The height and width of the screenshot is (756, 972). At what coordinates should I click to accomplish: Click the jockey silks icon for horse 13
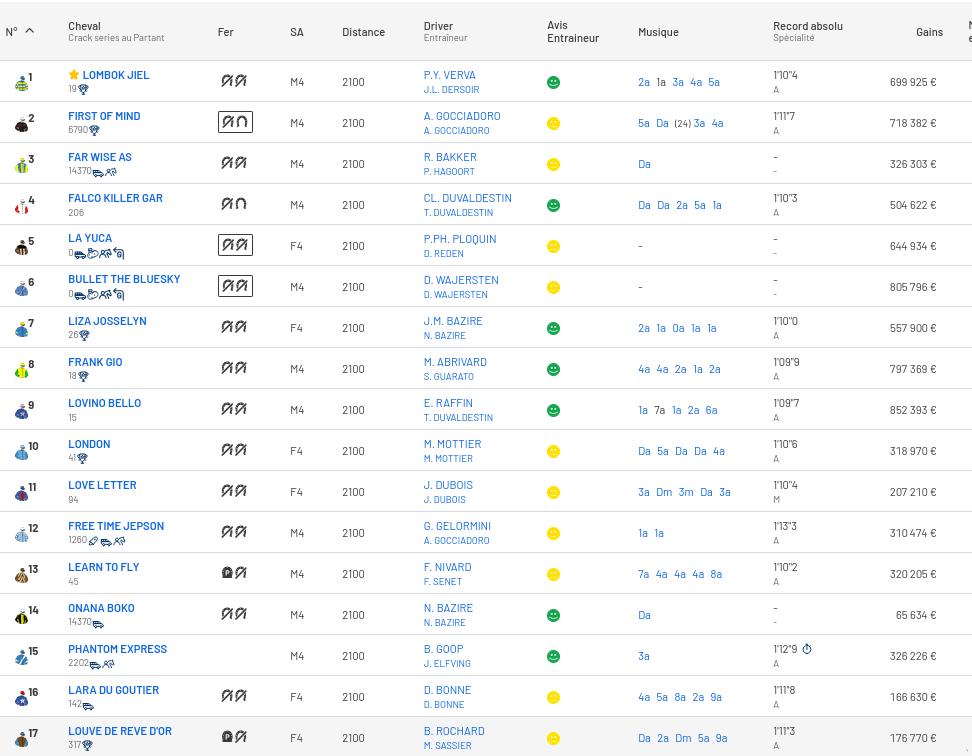click(22, 576)
